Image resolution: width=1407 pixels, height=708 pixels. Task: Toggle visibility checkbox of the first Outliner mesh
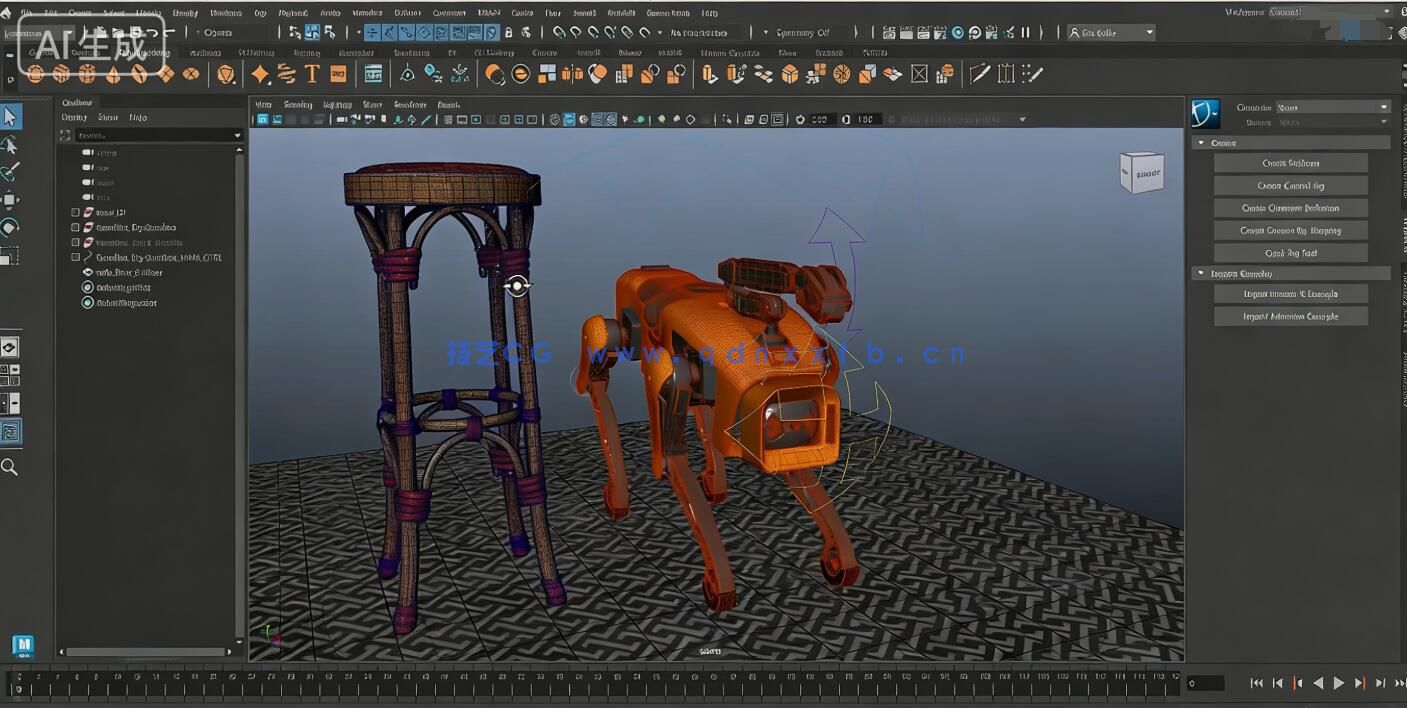pyautogui.click(x=74, y=212)
